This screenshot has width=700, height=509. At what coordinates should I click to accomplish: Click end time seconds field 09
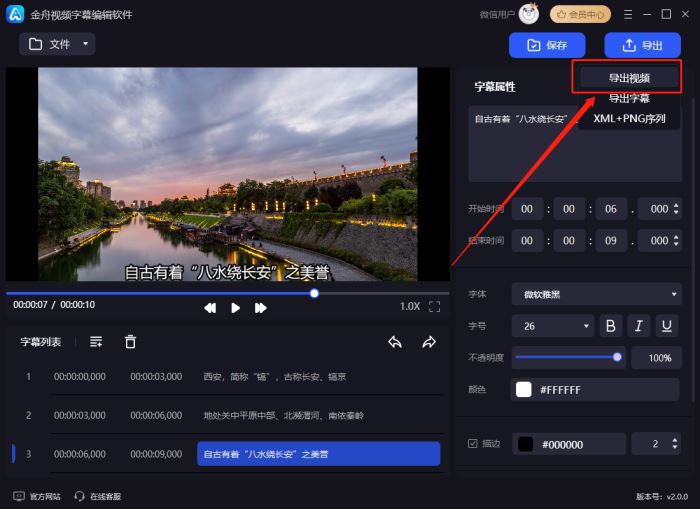[611, 241]
